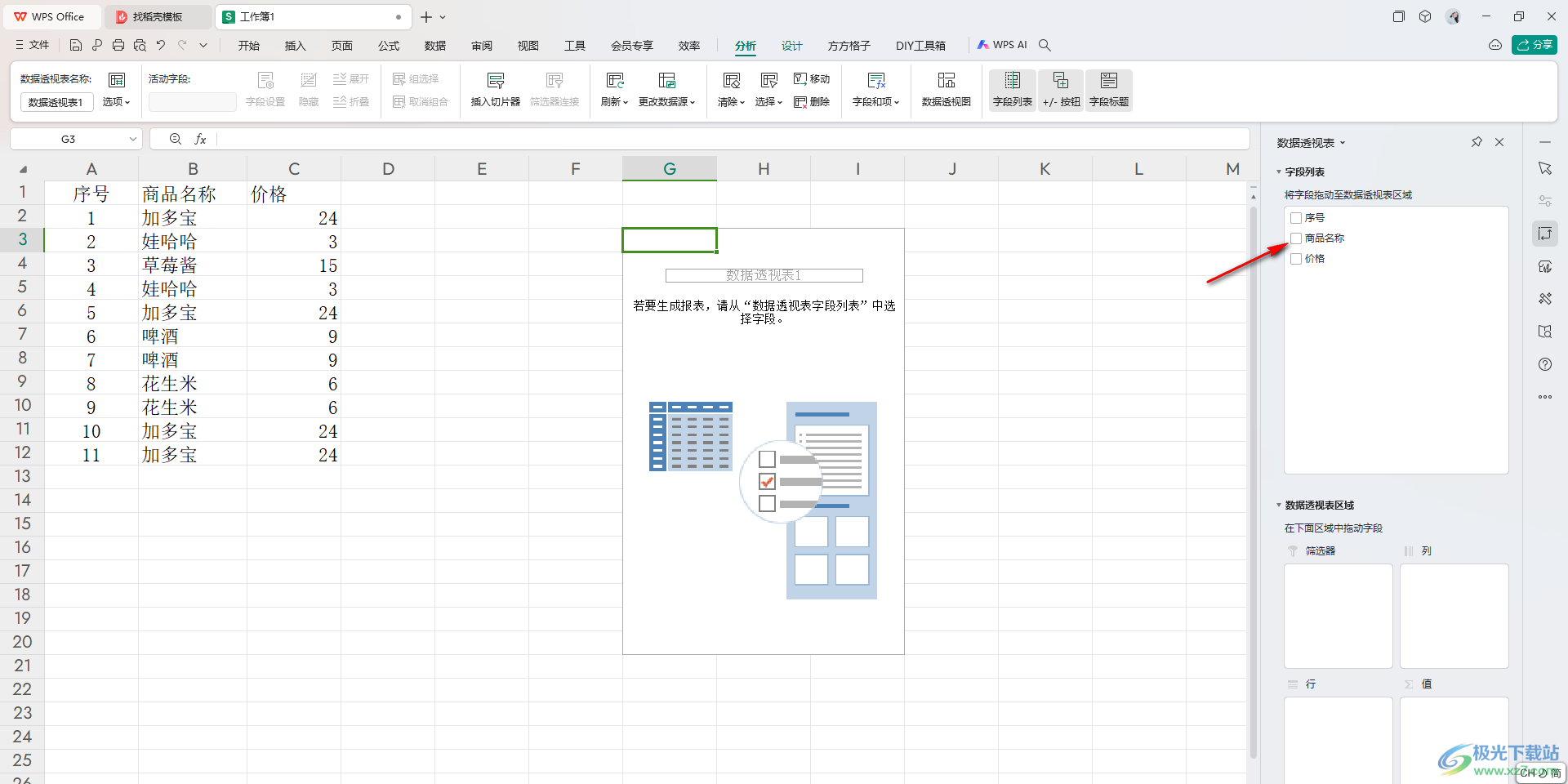Open the 清除 clear dropdown
1568x784 pixels.
731,102
